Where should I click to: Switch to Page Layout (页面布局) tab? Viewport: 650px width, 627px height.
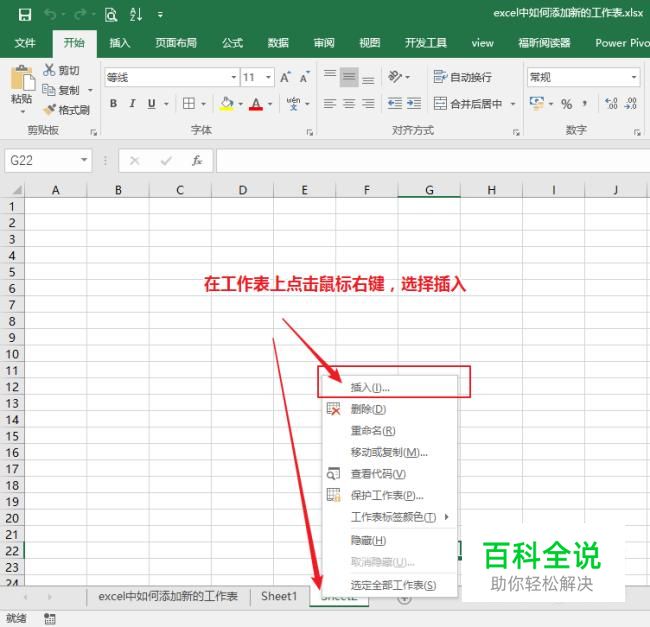coord(176,43)
